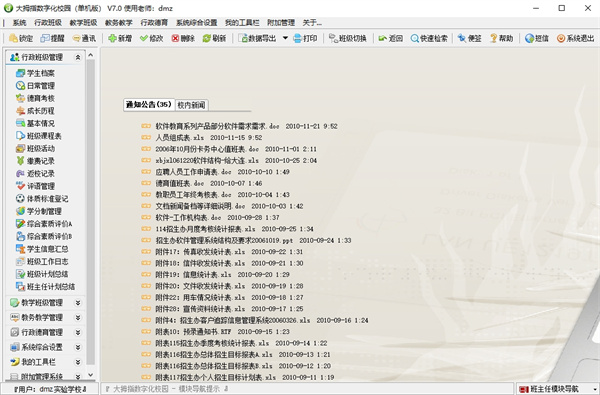Click the 用户: dmz实验学校 status entry
This screenshot has width=600, height=395.
50,389
